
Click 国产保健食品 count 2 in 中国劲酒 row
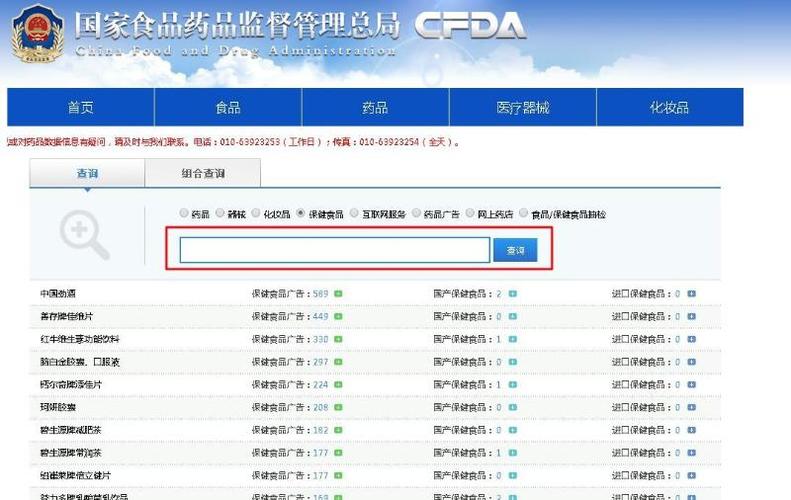tap(499, 294)
